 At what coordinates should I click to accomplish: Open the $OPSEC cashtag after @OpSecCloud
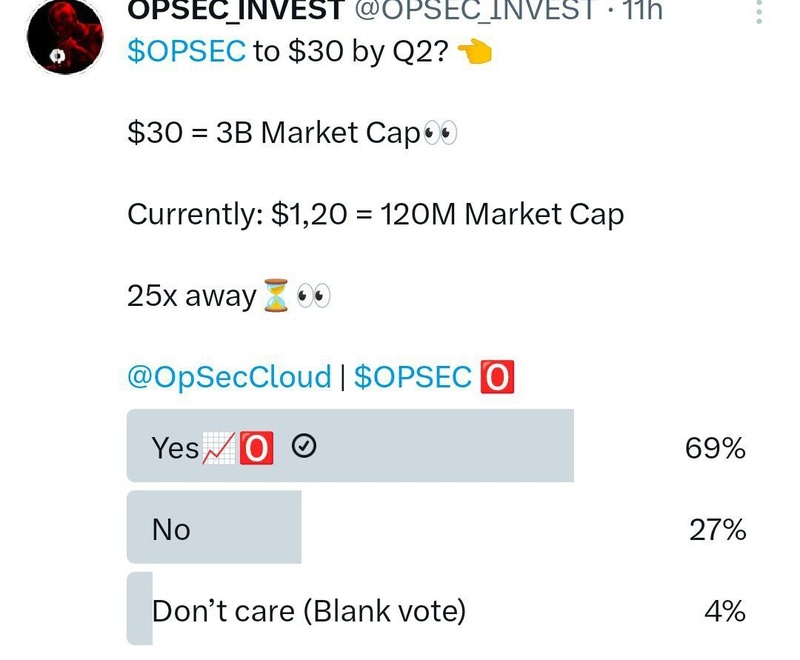413,377
